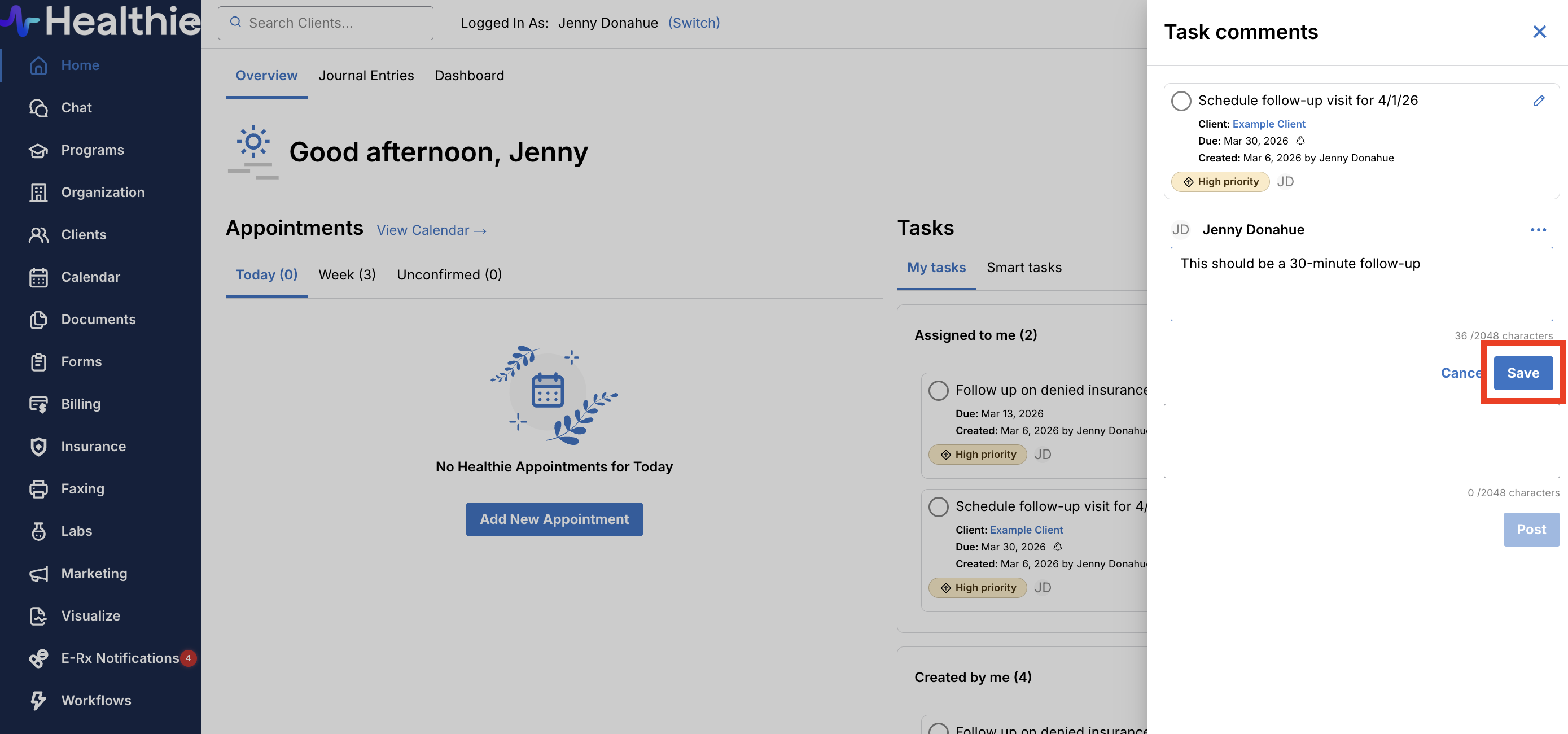
Task: Select the Smart tasks tab
Action: click(1024, 268)
